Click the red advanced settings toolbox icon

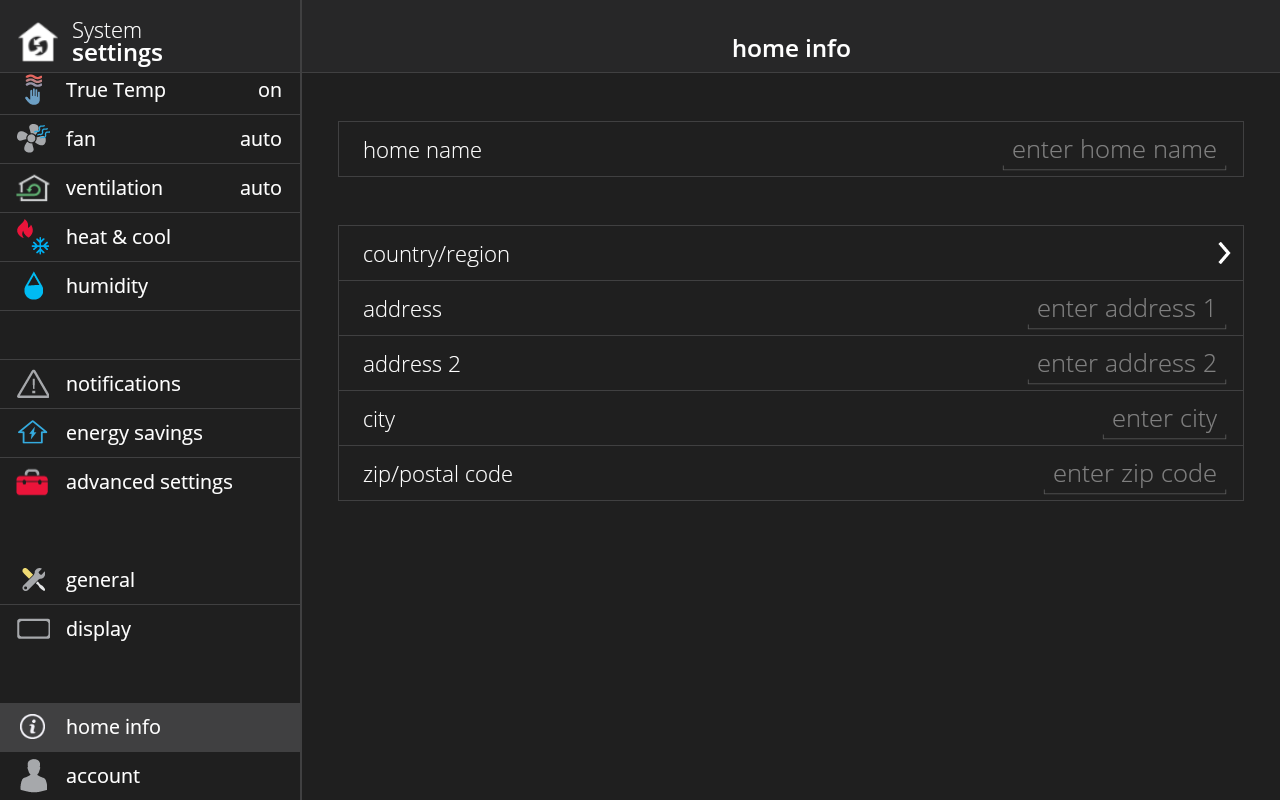[32, 482]
